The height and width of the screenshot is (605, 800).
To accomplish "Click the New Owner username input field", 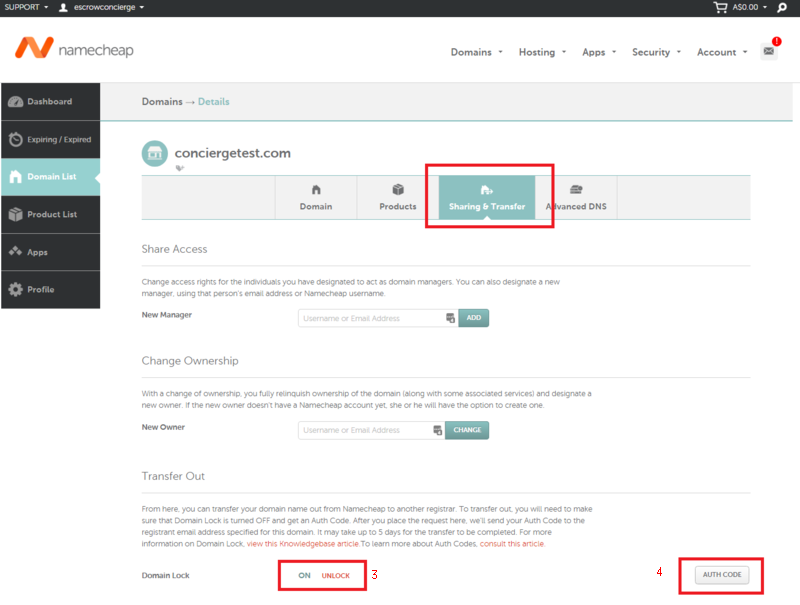I will 365,430.
